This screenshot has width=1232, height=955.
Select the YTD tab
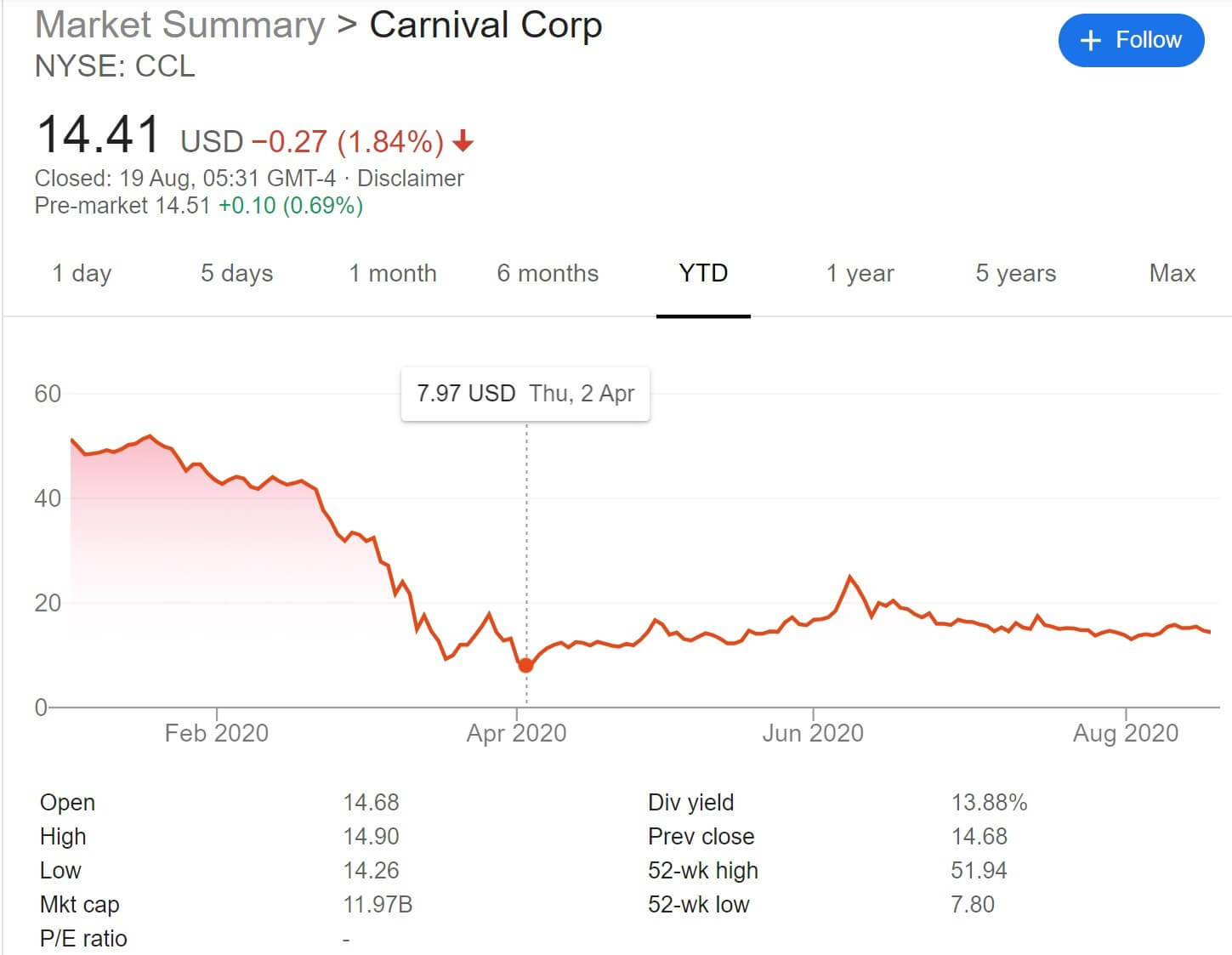tap(703, 273)
